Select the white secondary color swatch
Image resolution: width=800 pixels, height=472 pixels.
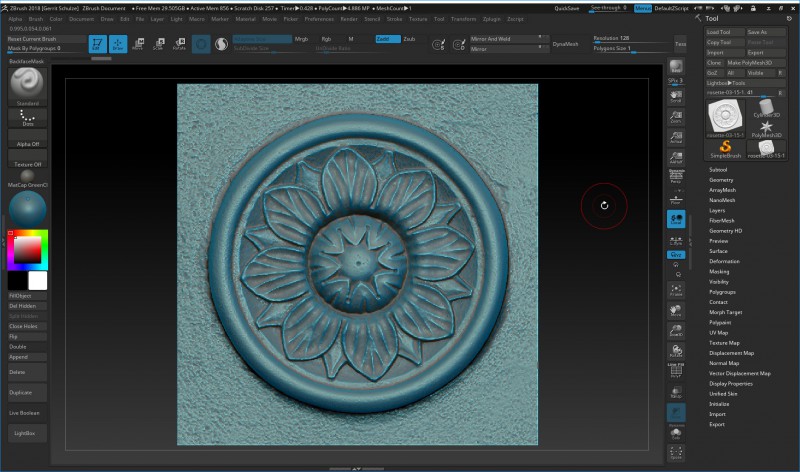[38, 281]
